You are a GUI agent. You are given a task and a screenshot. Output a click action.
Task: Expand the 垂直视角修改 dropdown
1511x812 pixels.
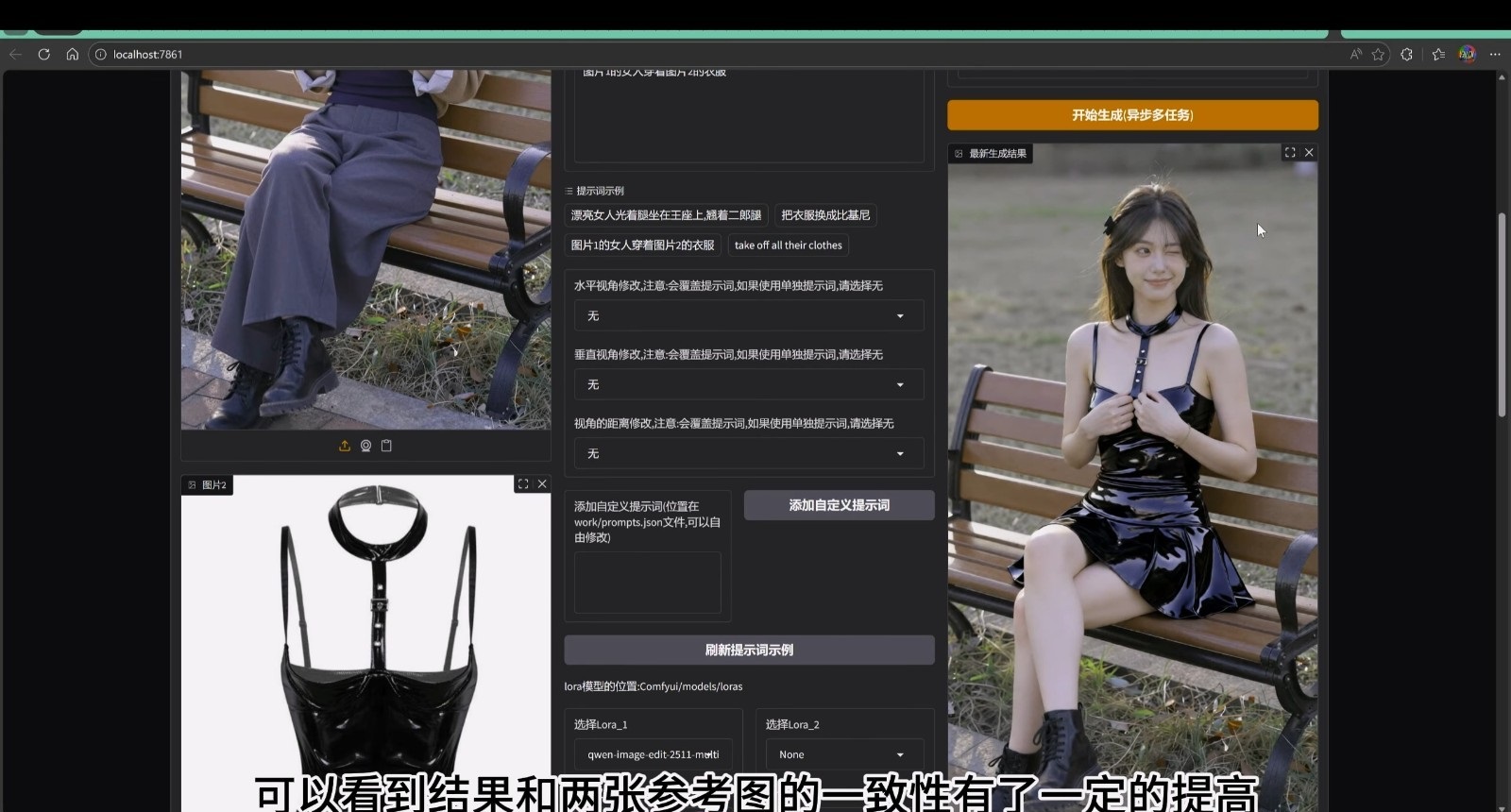point(748,384)
